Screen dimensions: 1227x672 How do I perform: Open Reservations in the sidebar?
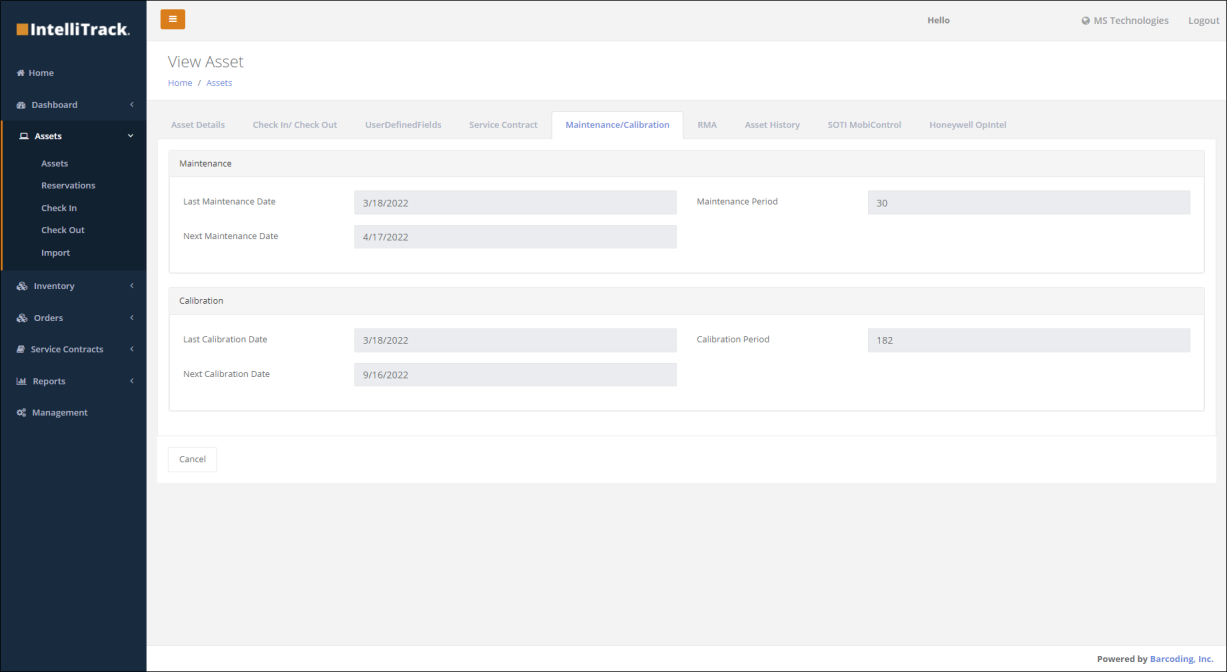[68, 185]
